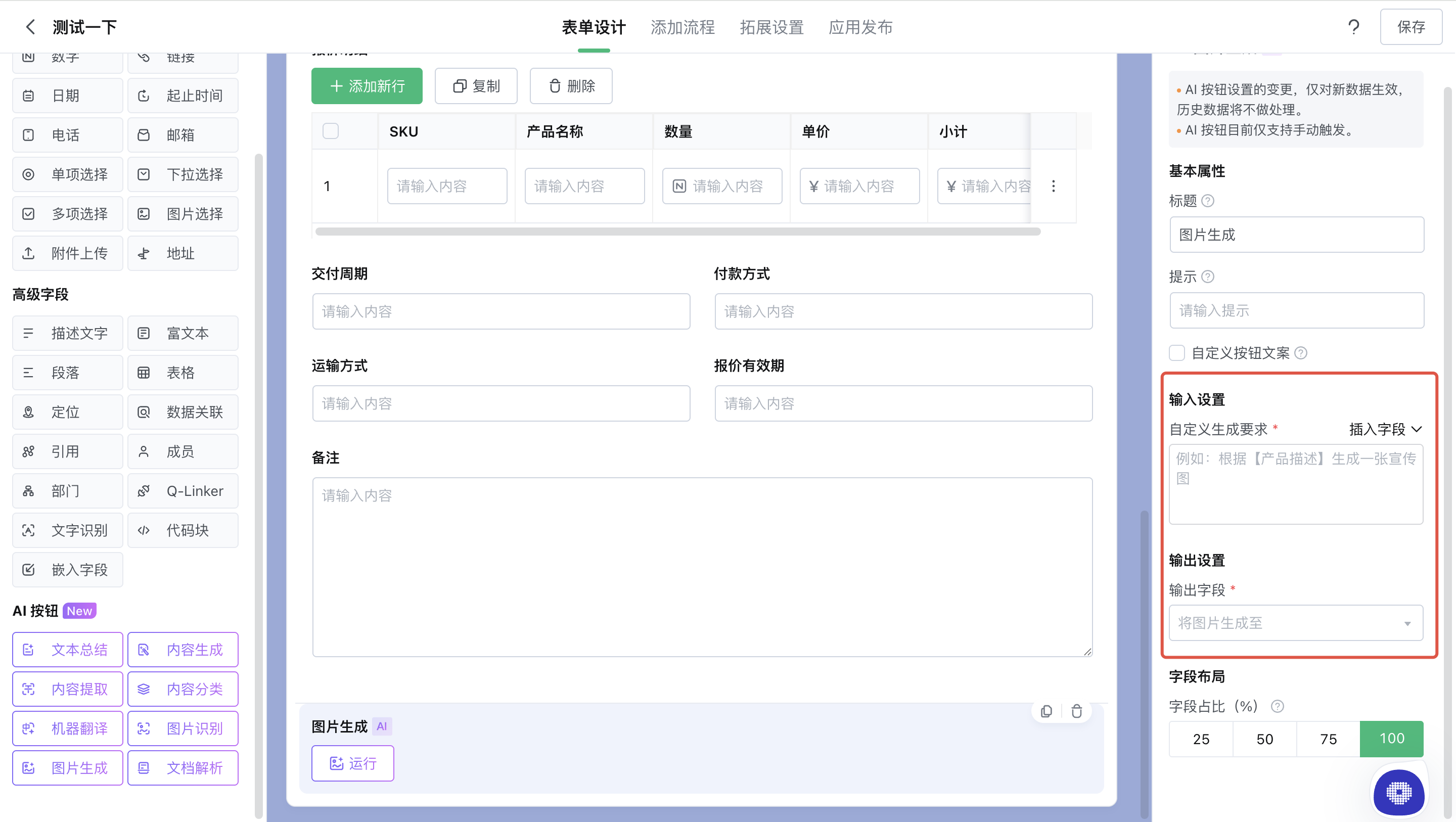The image size is (1456, 822).
Task: Show the 字段占比 help tooltip icon
Action: click(1277, 706)
